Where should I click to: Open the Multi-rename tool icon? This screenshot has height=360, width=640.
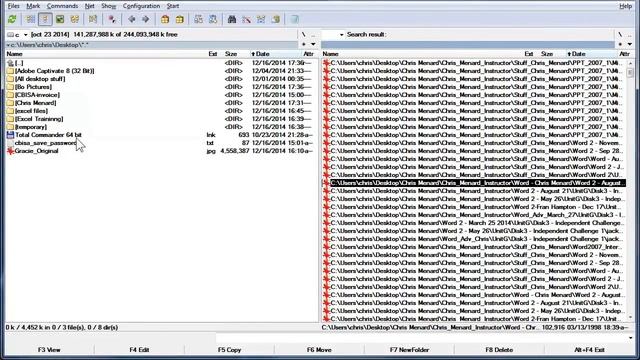pos(247,19)
